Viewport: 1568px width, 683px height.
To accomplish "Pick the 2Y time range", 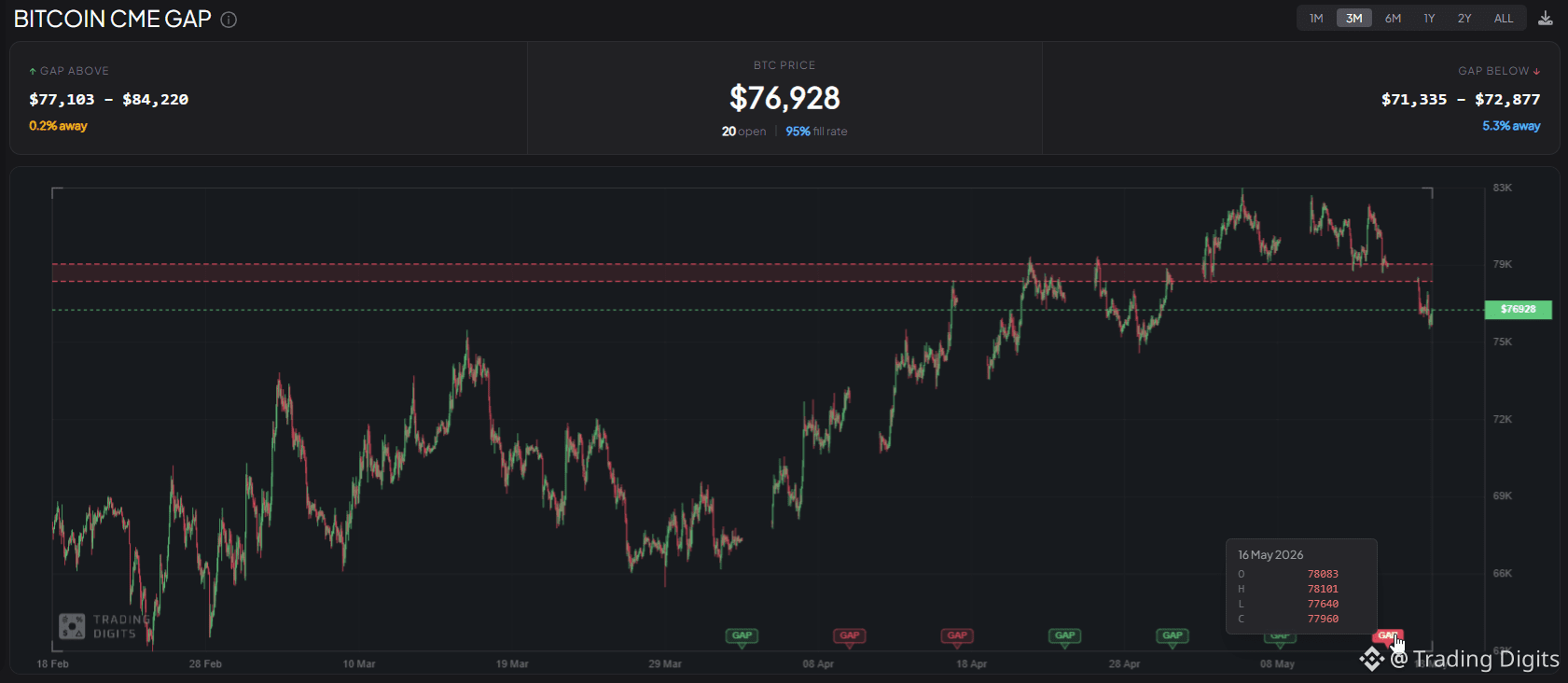I will pyautogui.click(x=1464, y=19).
